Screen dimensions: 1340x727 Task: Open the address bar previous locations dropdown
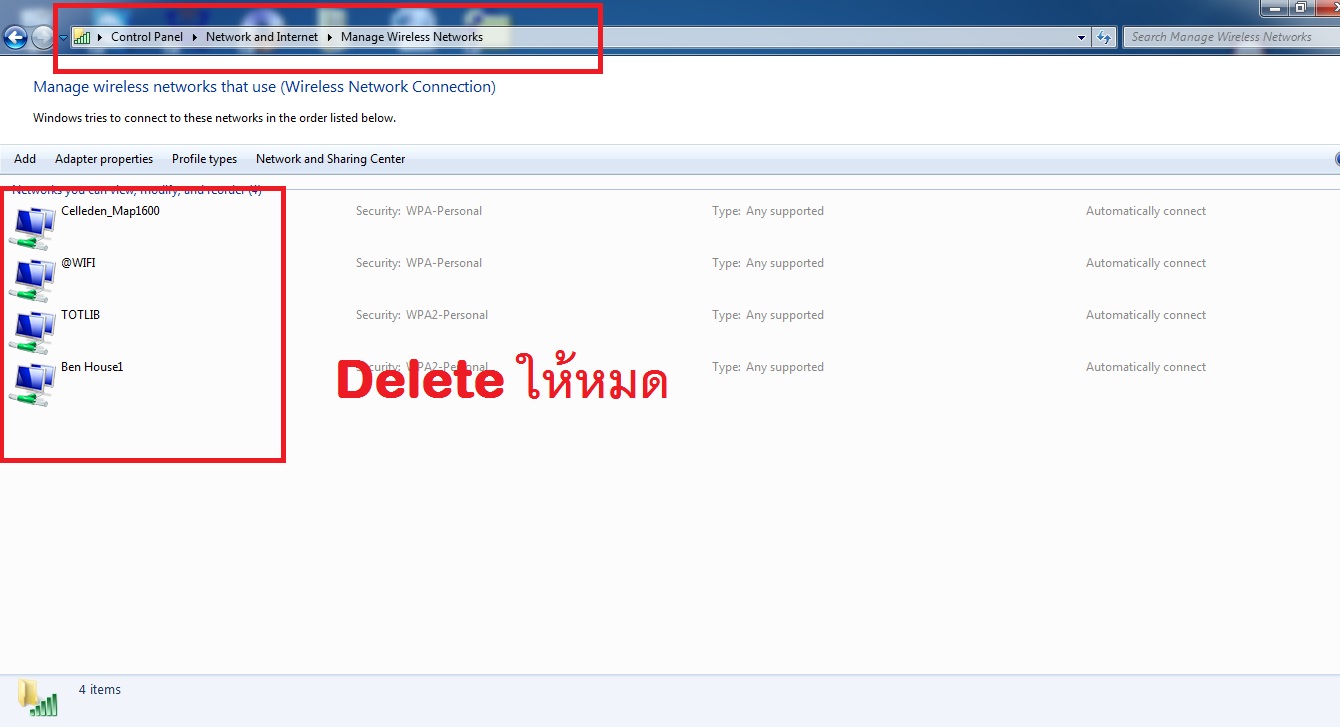[x=1081, y=37]
